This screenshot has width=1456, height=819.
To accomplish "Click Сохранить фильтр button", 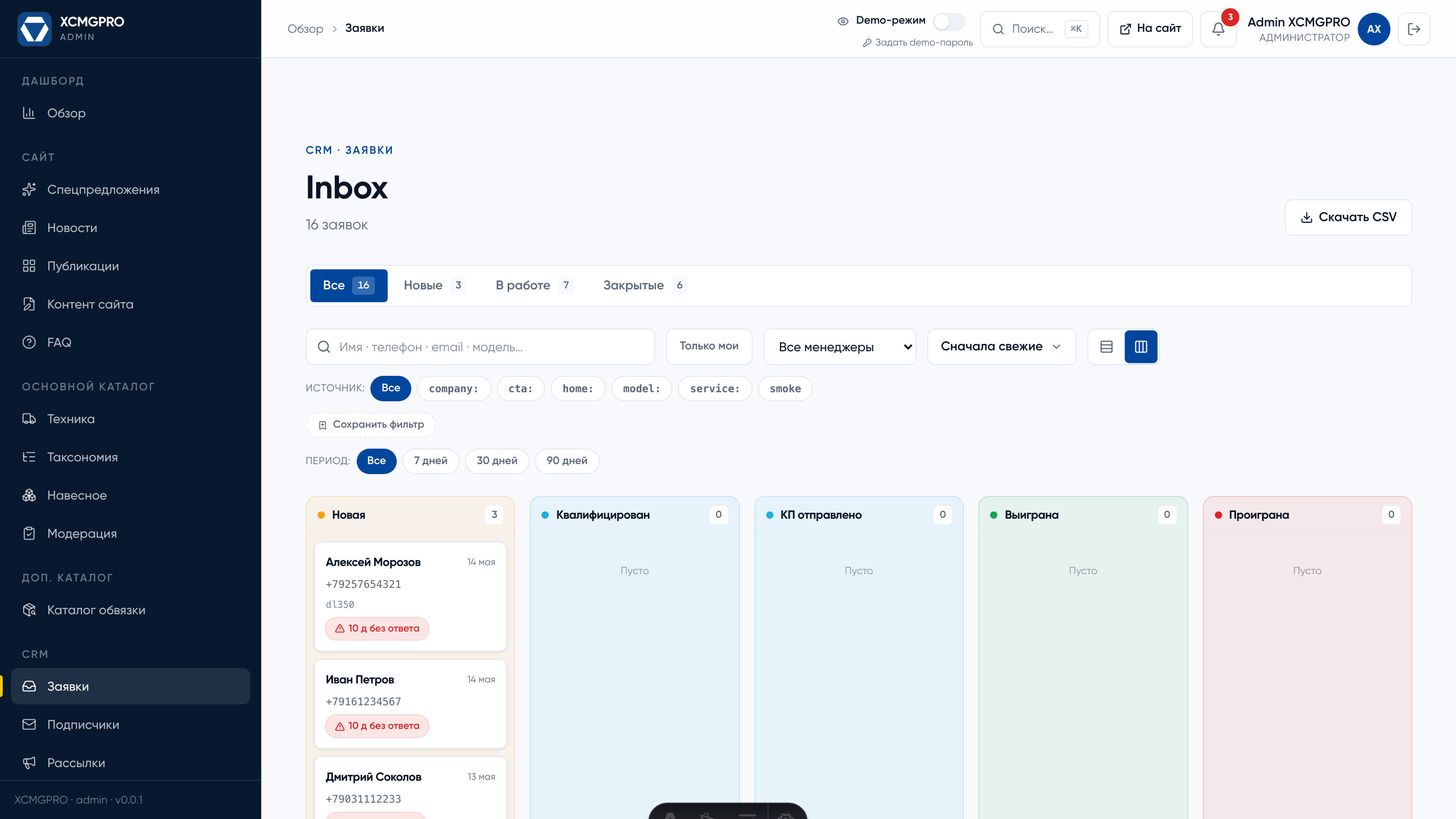I will 370,425.
